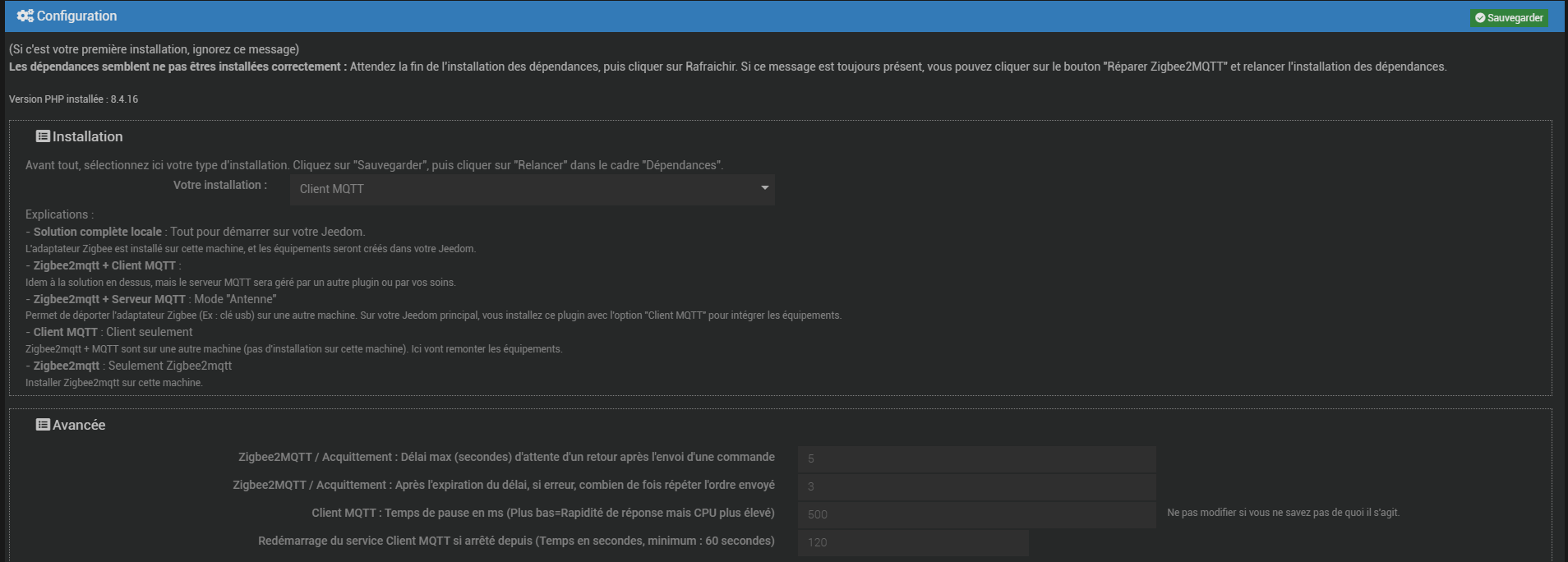Viewport: 1568px width, 562px height.
Task: Click the Configuration gears icon
Action: [25, 16]
